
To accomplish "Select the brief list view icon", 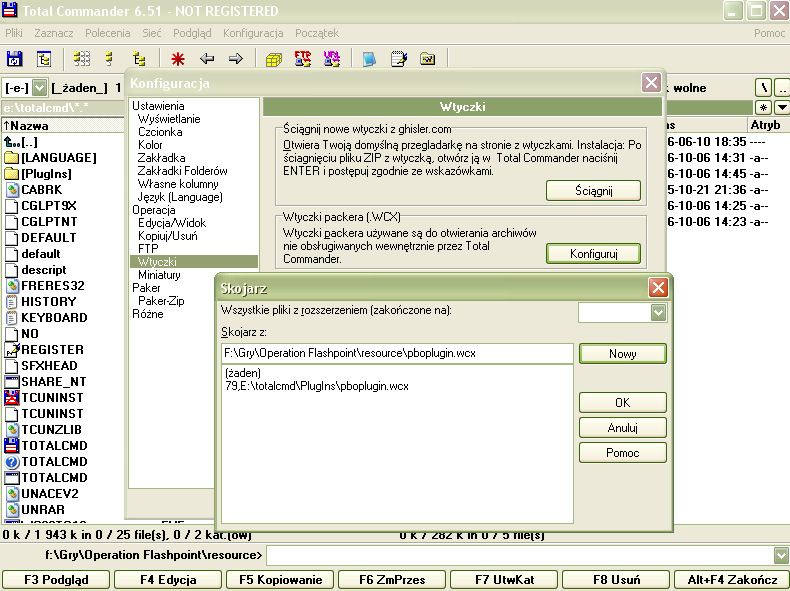I will pos(109,59).
